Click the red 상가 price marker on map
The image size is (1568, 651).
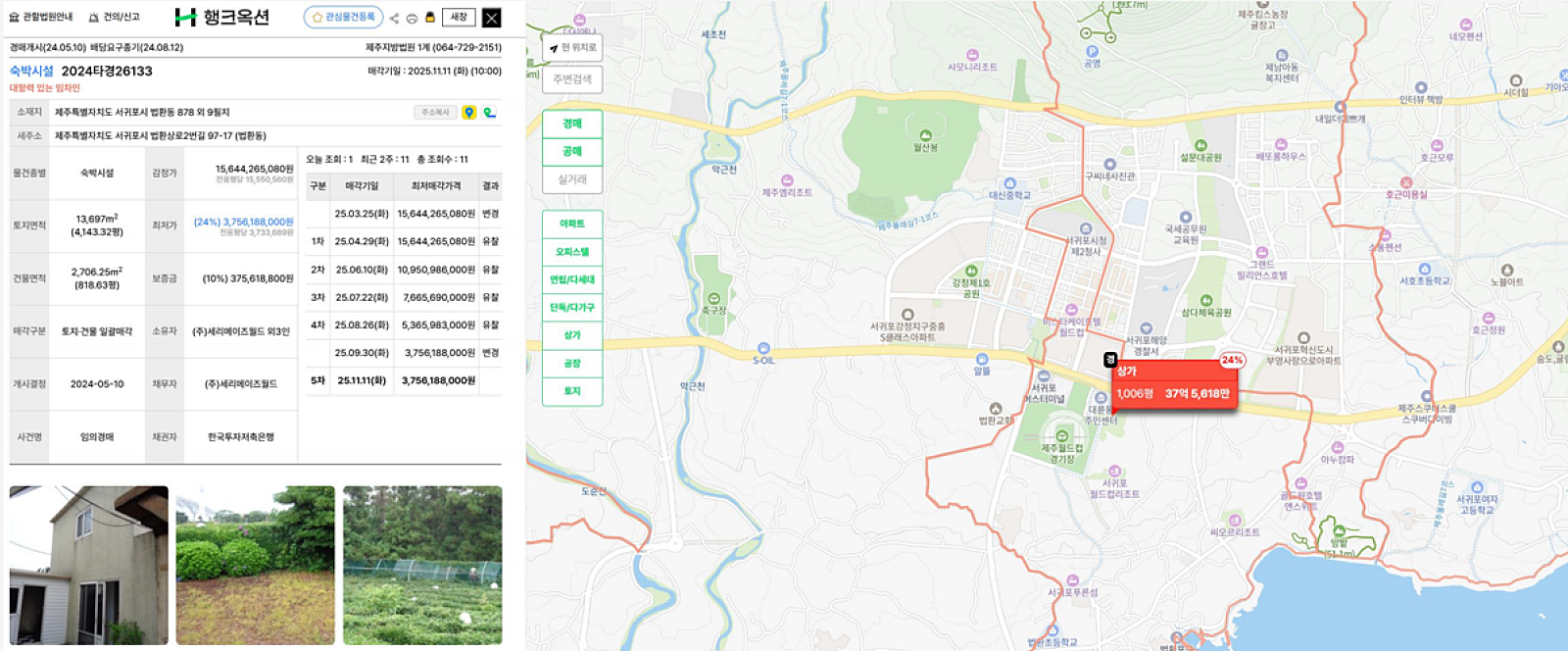coord(1173,386)
